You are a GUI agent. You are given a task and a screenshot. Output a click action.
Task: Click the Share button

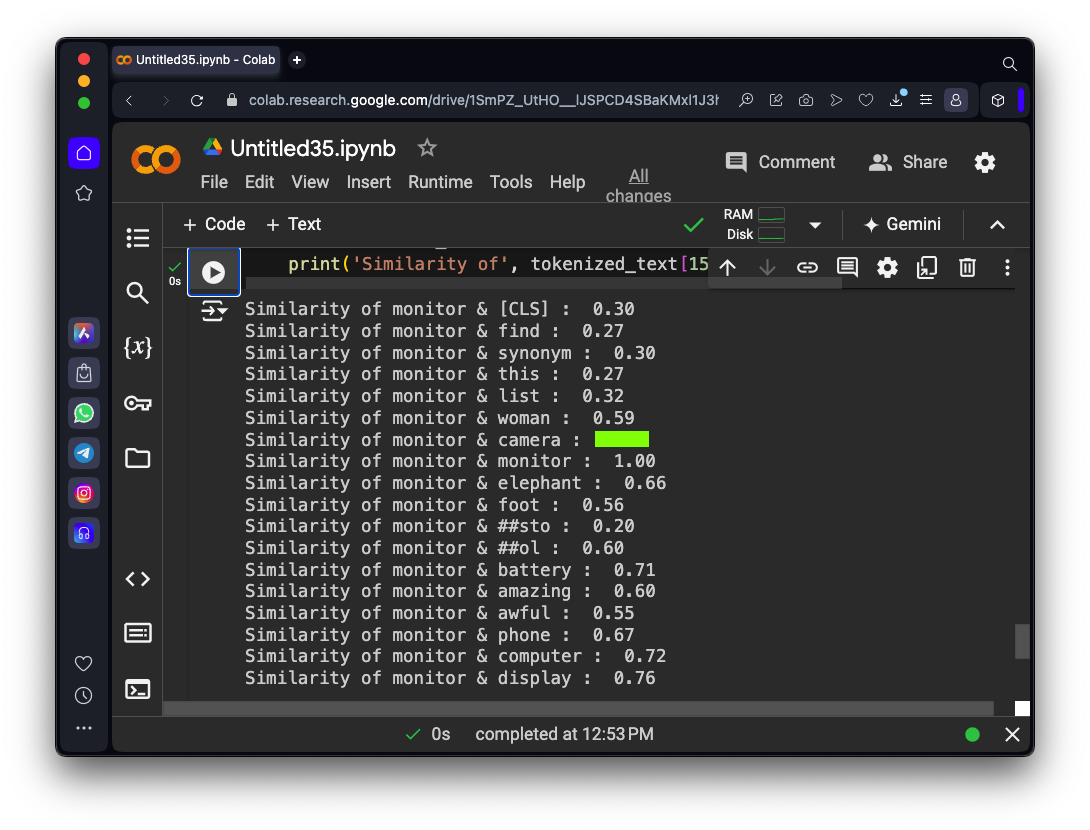pyautogui.click(x=908, y=162)
